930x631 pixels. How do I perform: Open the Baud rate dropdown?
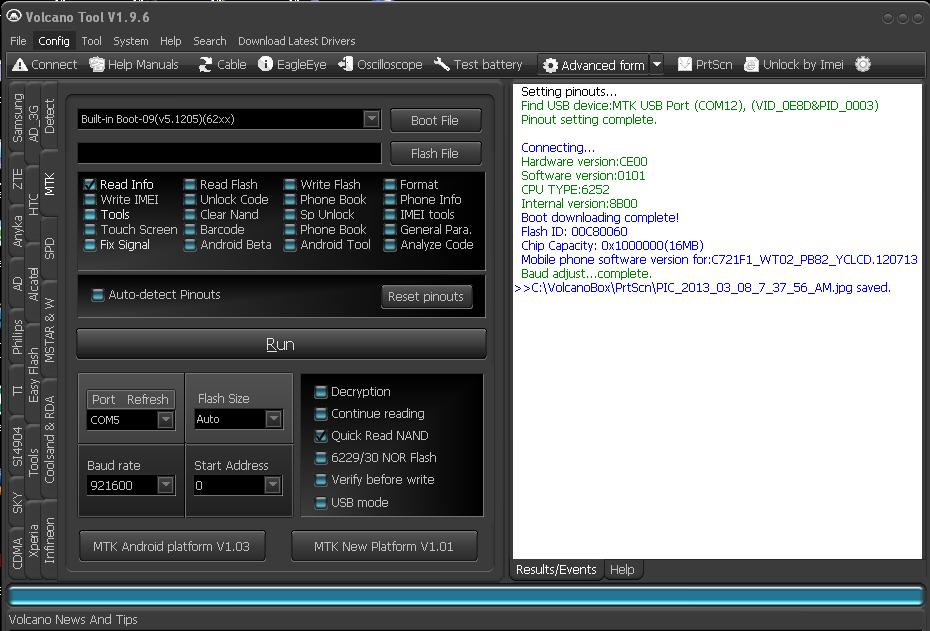point(165,486)
